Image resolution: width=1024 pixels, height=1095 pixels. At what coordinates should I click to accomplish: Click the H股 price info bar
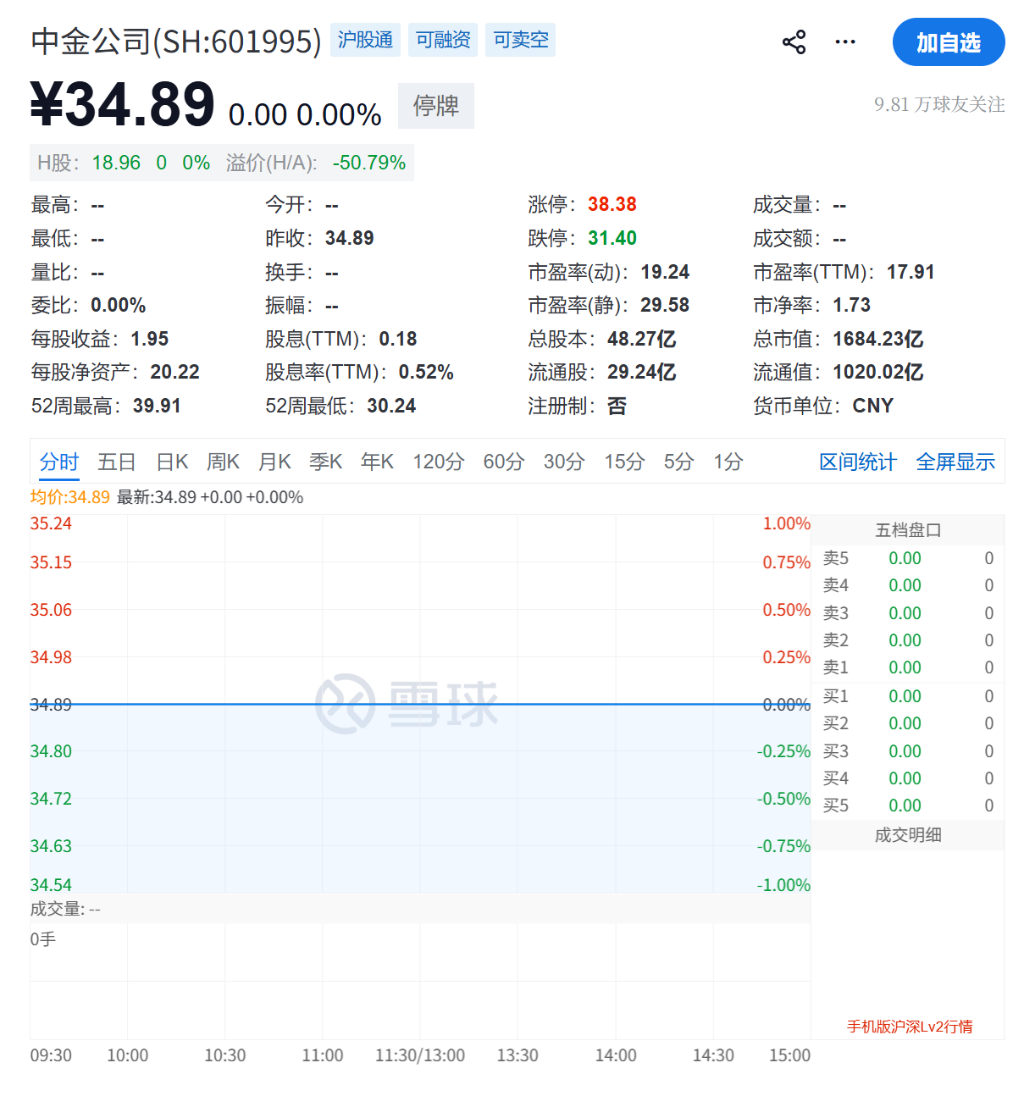pos(221,163)
